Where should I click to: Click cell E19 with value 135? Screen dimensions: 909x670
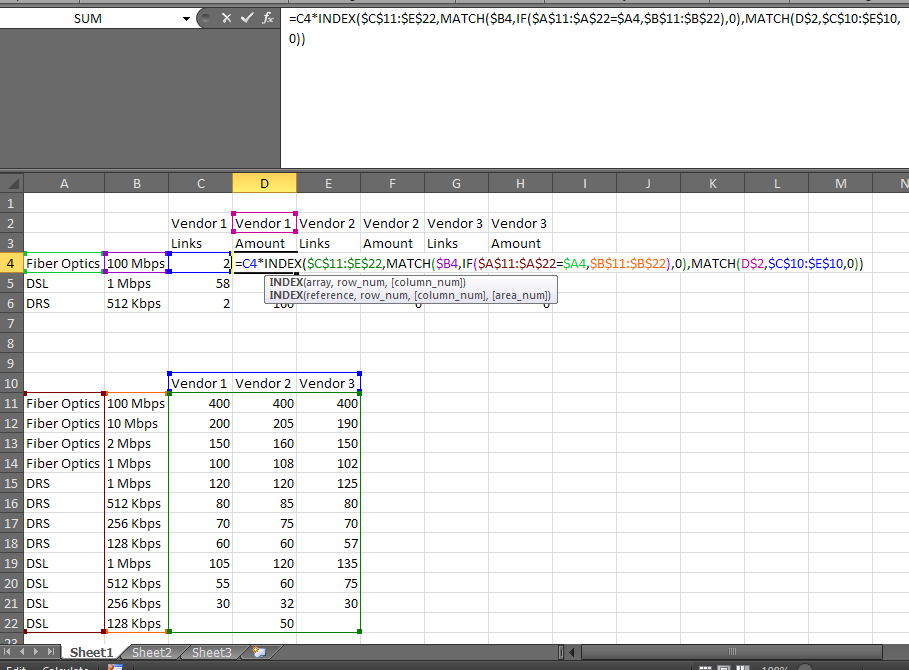coord(328,563)
